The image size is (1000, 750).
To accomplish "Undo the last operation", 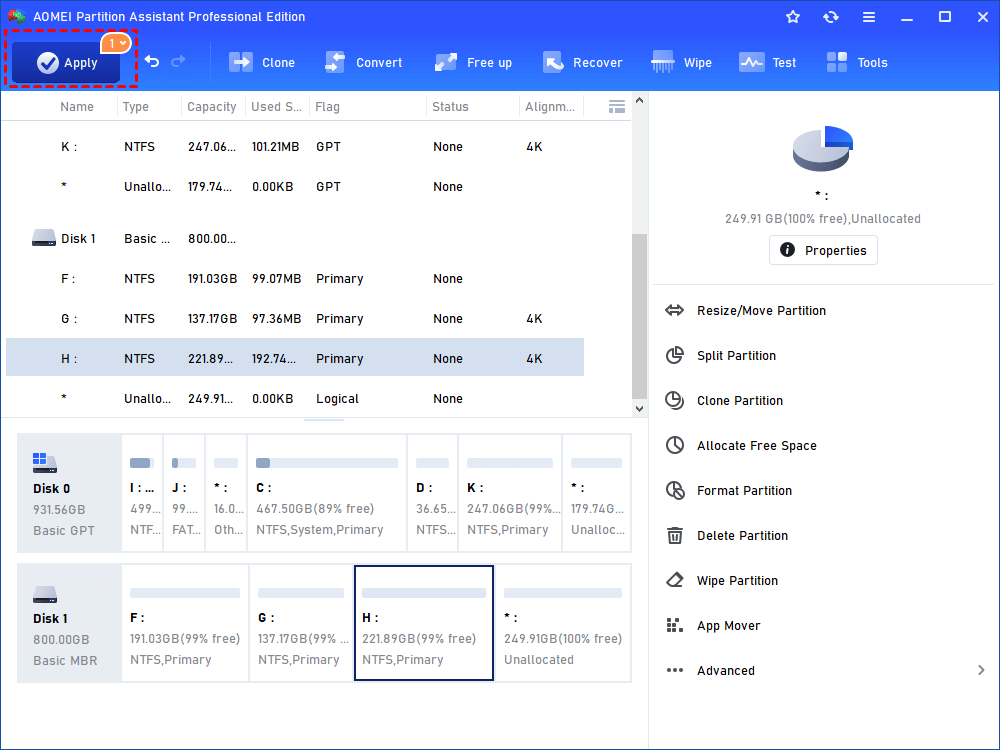I will click(x=152, y=61).
